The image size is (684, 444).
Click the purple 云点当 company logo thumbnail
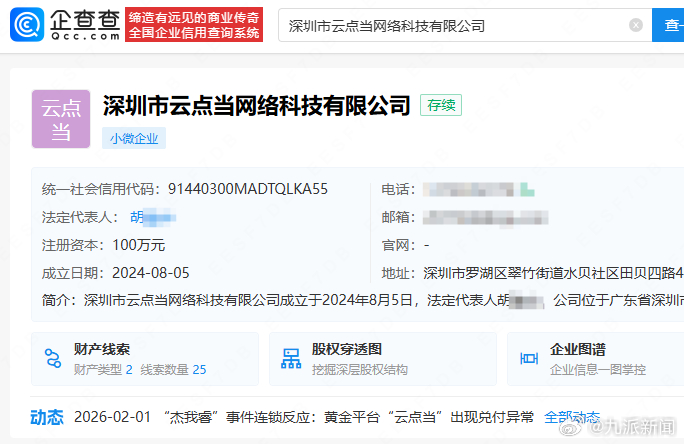[x=61, y=119]
